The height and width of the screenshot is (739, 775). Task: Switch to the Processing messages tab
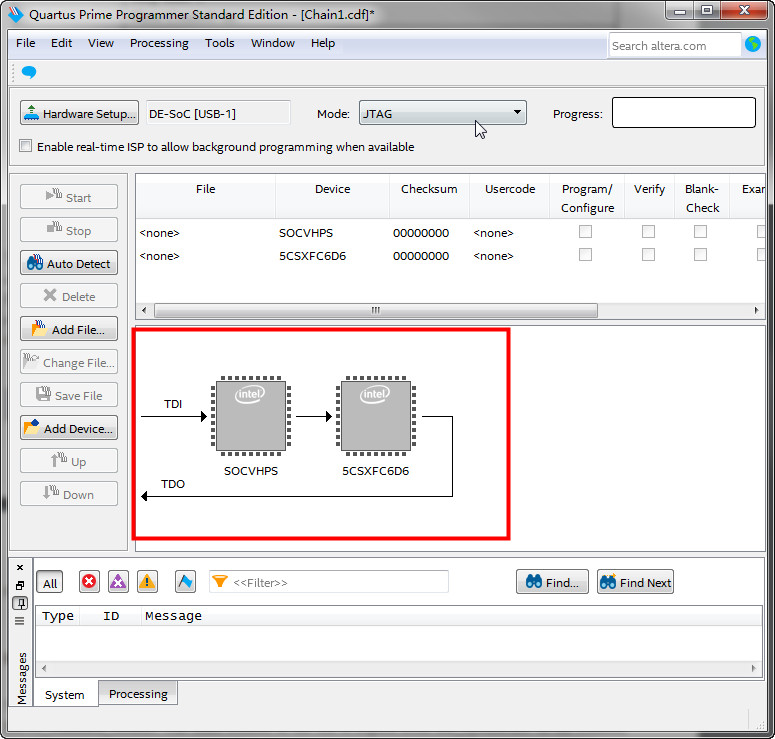pyautogui.click(x=138, y=694)
